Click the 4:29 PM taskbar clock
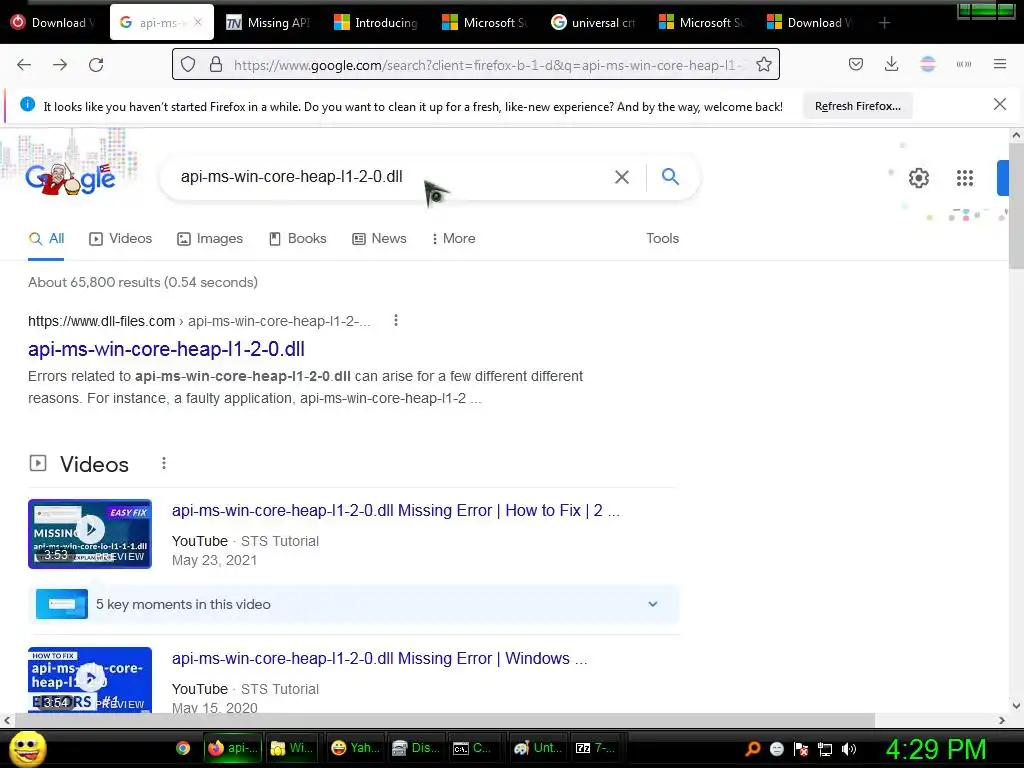 point(936,749)
